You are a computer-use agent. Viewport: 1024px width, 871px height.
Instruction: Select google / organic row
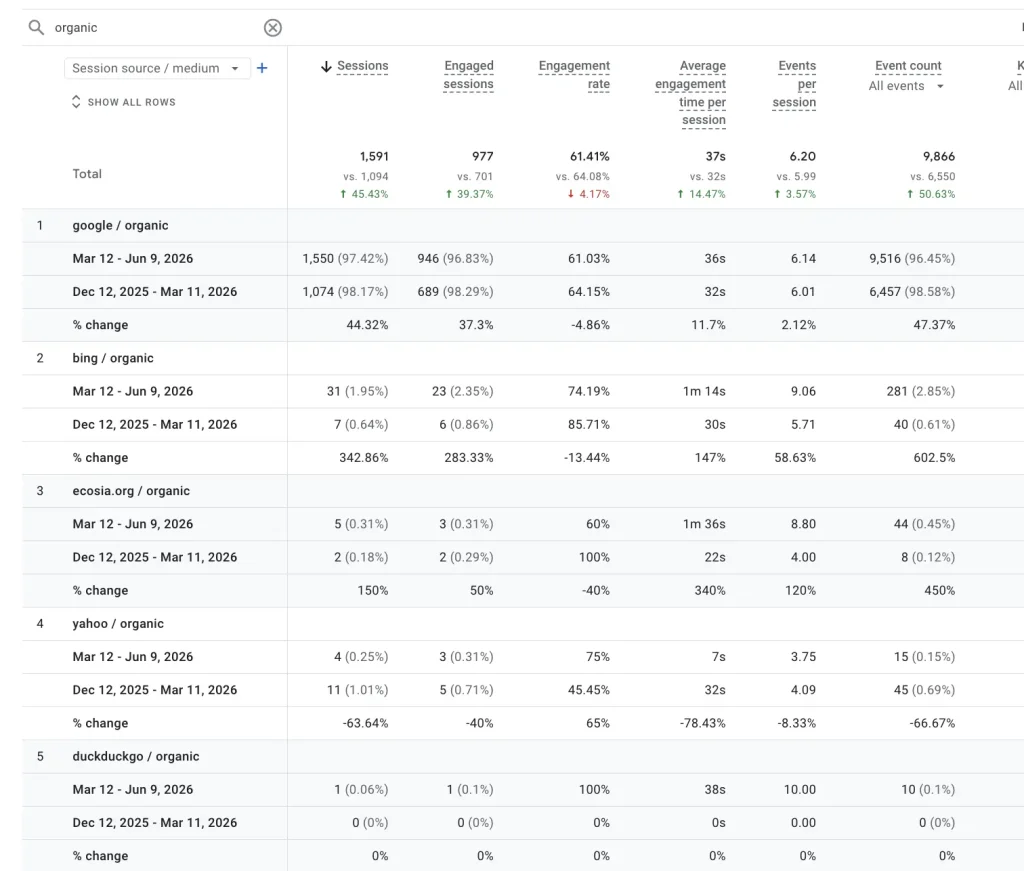pyautogui.click(x=120, y=225)
